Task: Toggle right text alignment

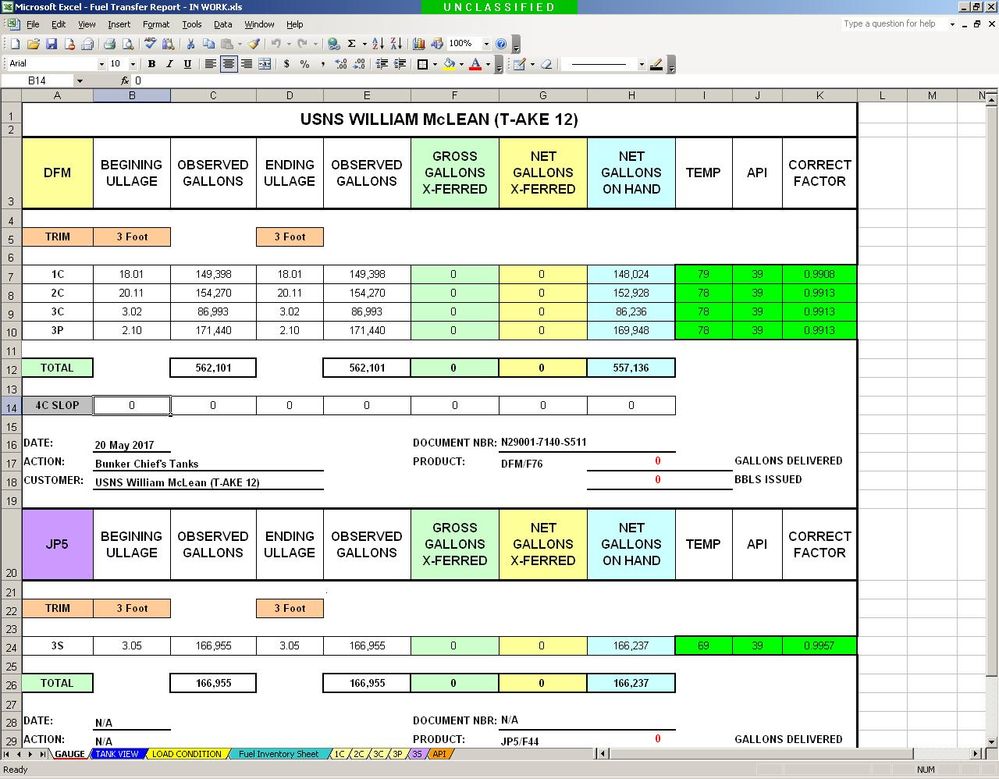Action: click(x=246, y=64)
